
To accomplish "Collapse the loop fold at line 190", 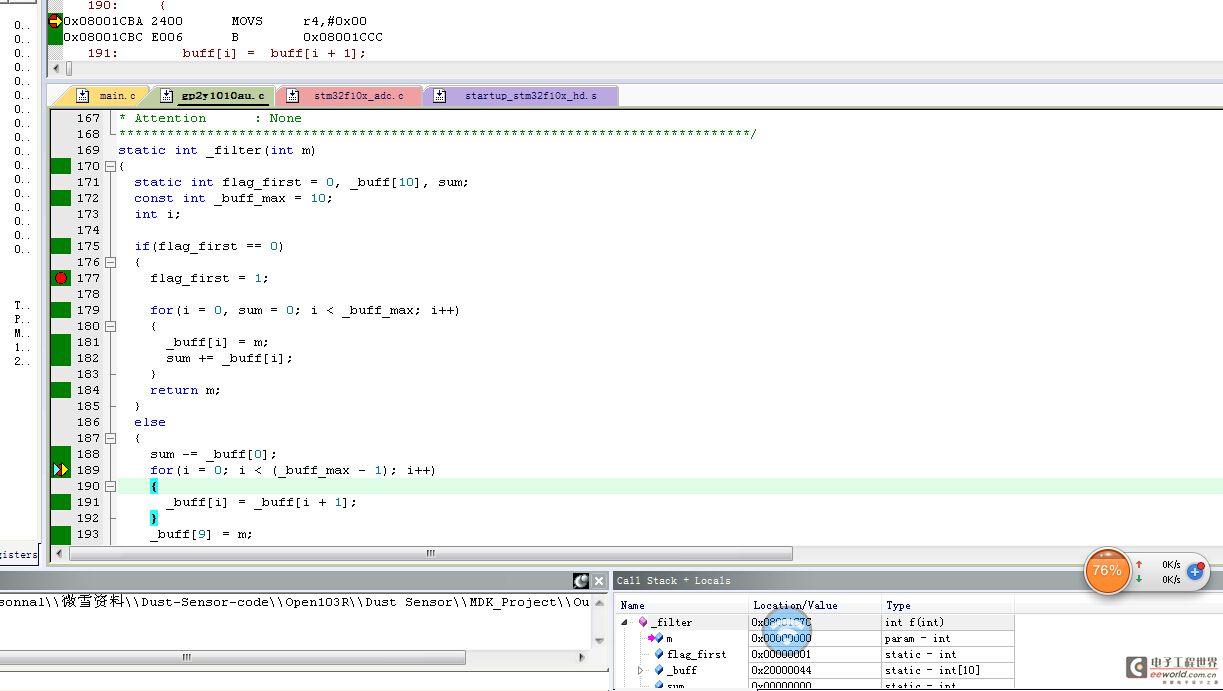I will [x=110, y=486].
